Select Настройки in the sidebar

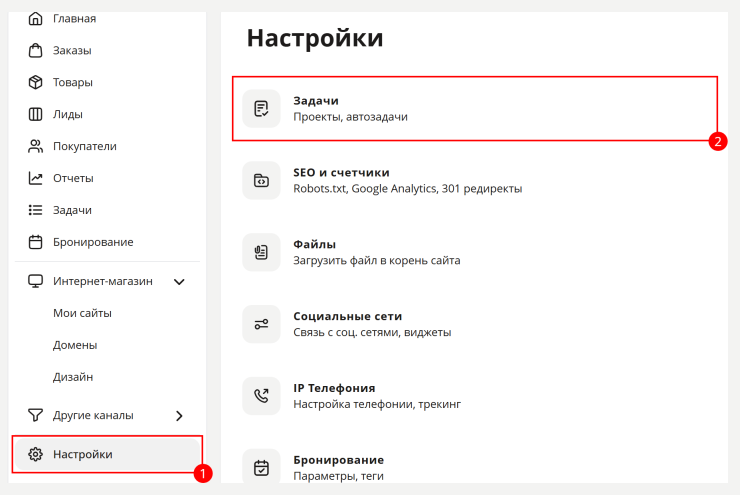tap(108, 454)
